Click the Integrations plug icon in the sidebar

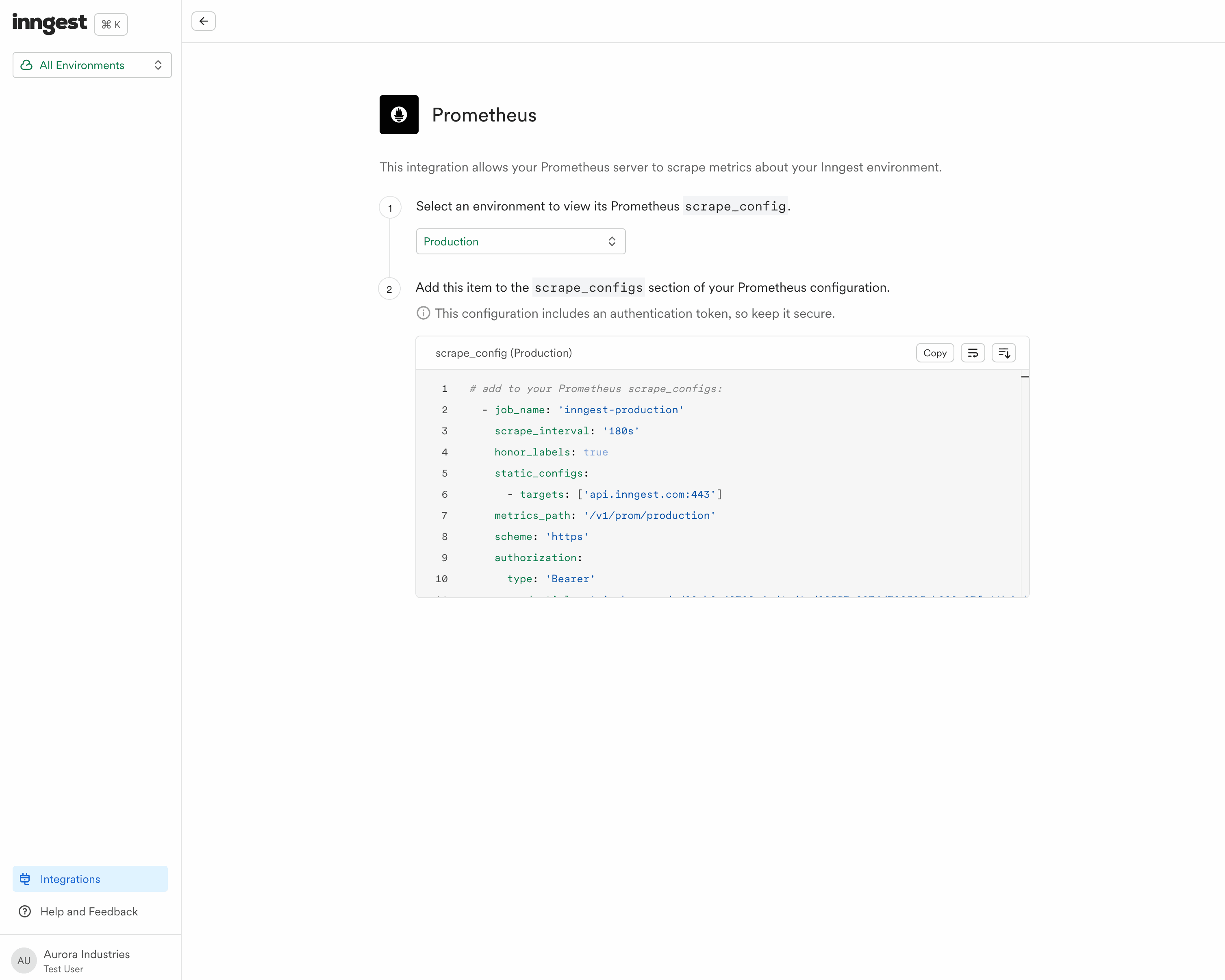coord(25,878)
